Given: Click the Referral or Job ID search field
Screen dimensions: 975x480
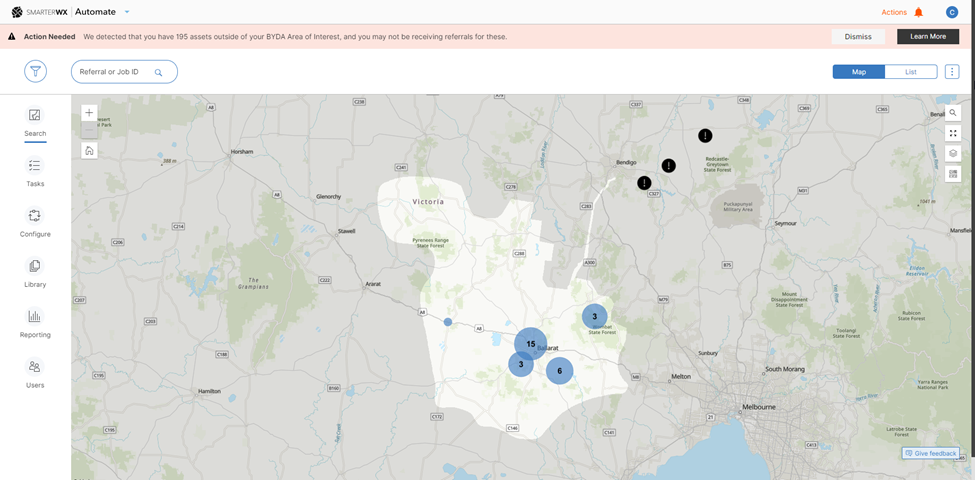Looking at the screenshot, I should click(x=115, y=72).
